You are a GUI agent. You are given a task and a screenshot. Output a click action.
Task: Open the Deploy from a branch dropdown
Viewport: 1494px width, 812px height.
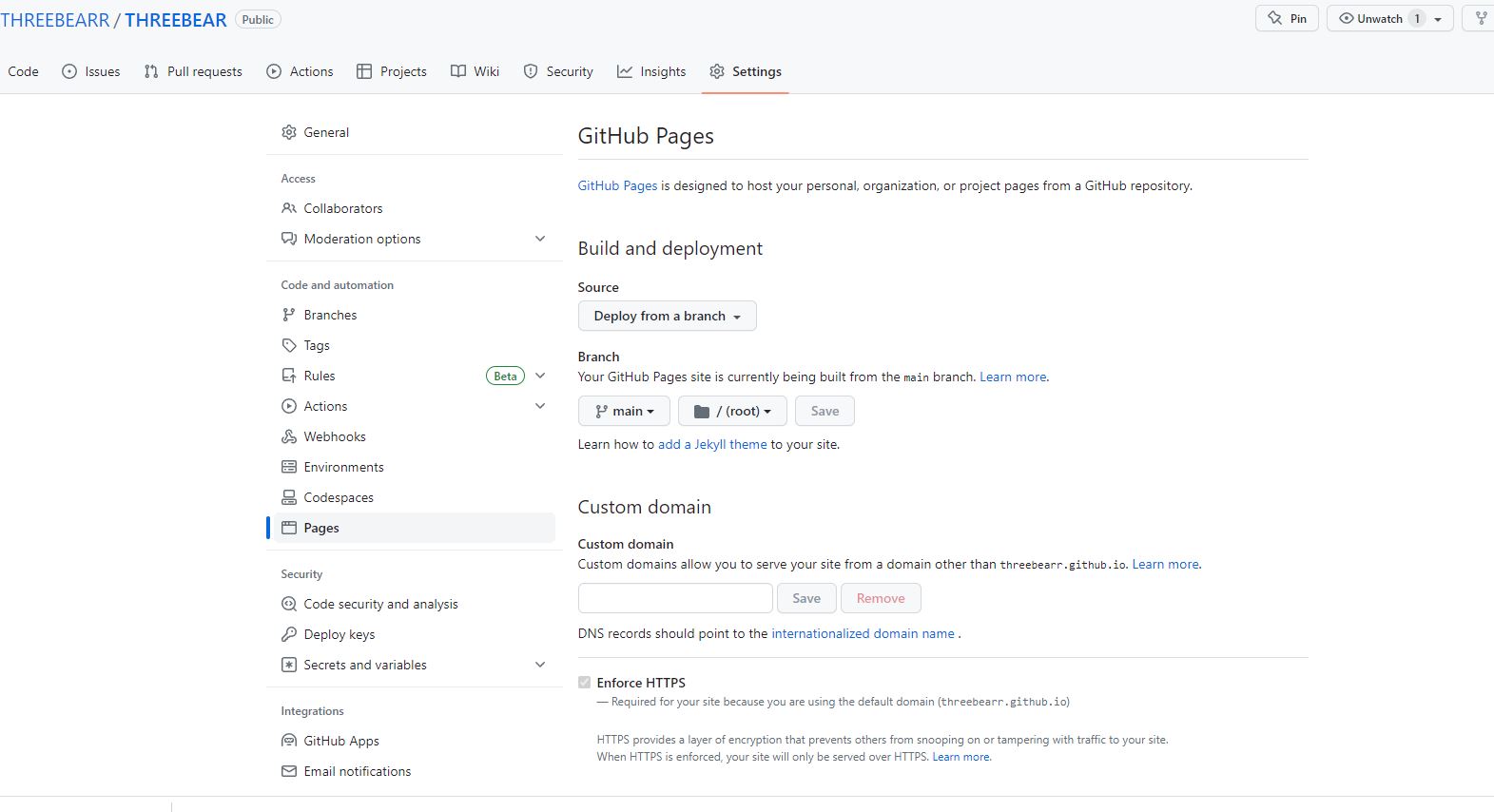coord(667,316)
